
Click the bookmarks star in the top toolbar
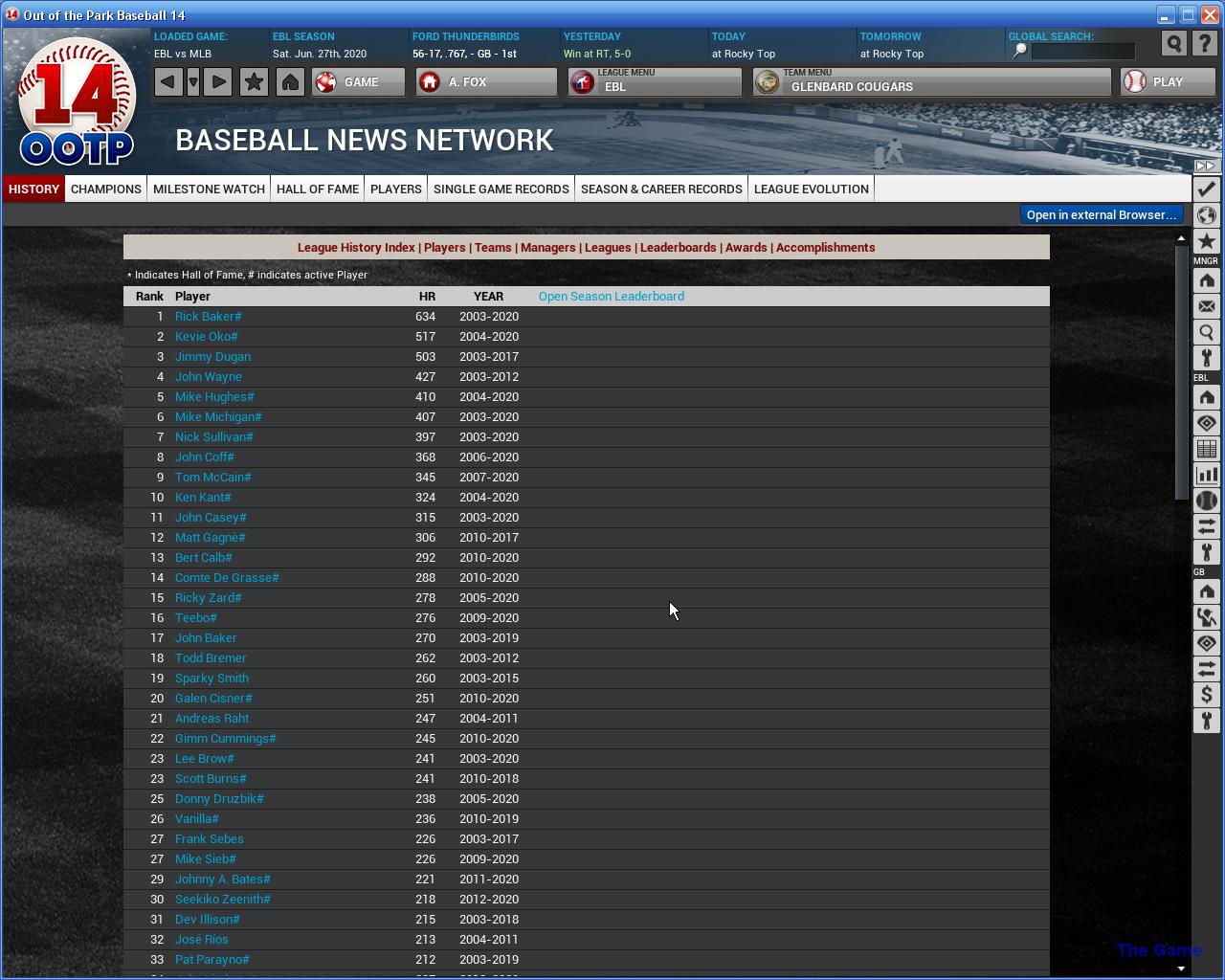click(x=254, y=82)
